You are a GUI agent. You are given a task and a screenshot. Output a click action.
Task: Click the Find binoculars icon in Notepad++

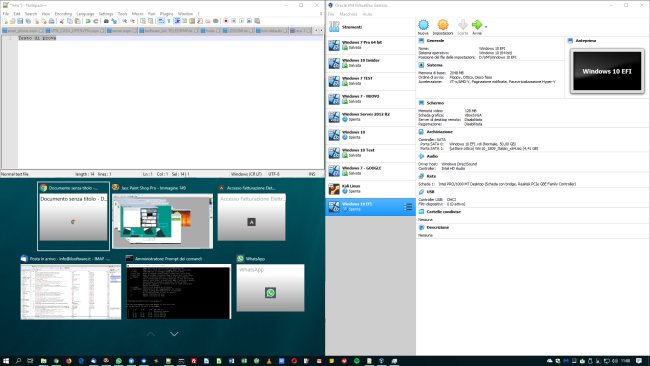(106, 21)
